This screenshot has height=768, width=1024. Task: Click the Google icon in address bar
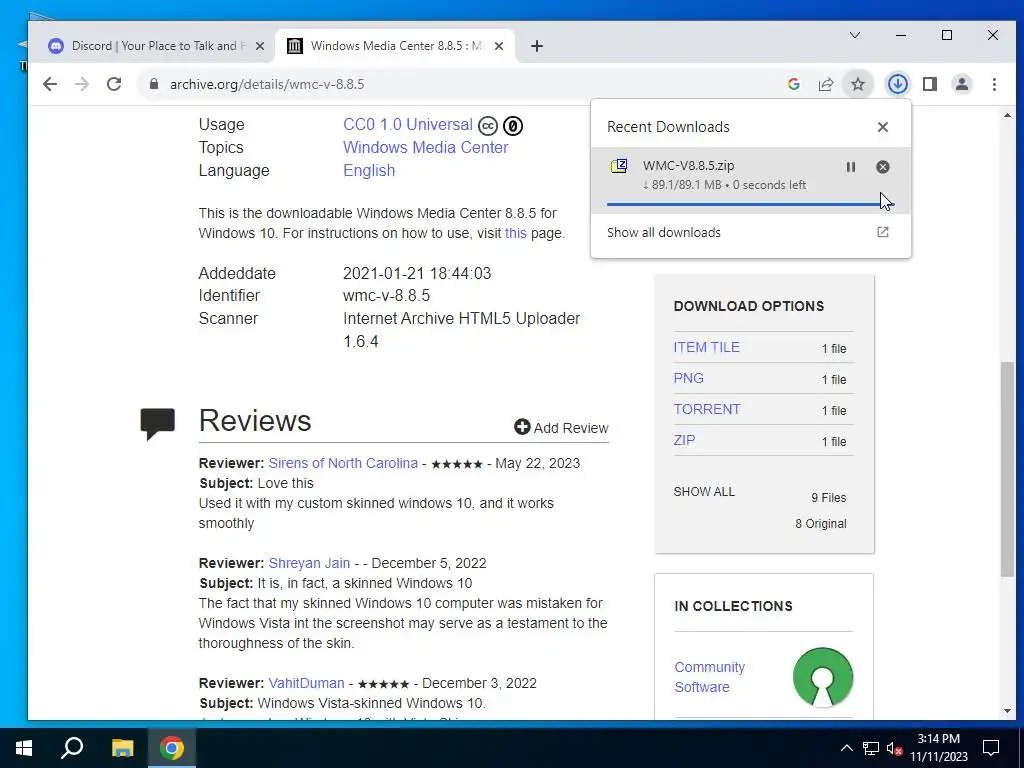tap(794, 84)
